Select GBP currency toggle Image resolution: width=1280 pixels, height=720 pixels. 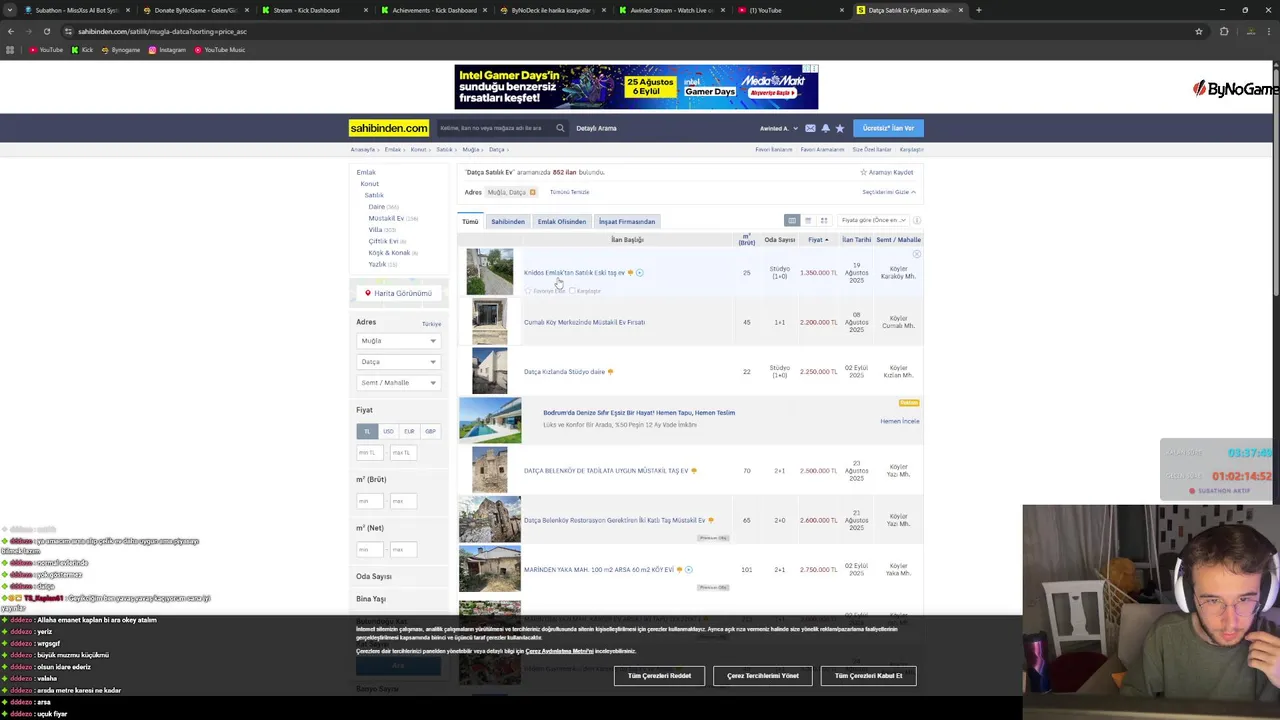tap(430, 431)
